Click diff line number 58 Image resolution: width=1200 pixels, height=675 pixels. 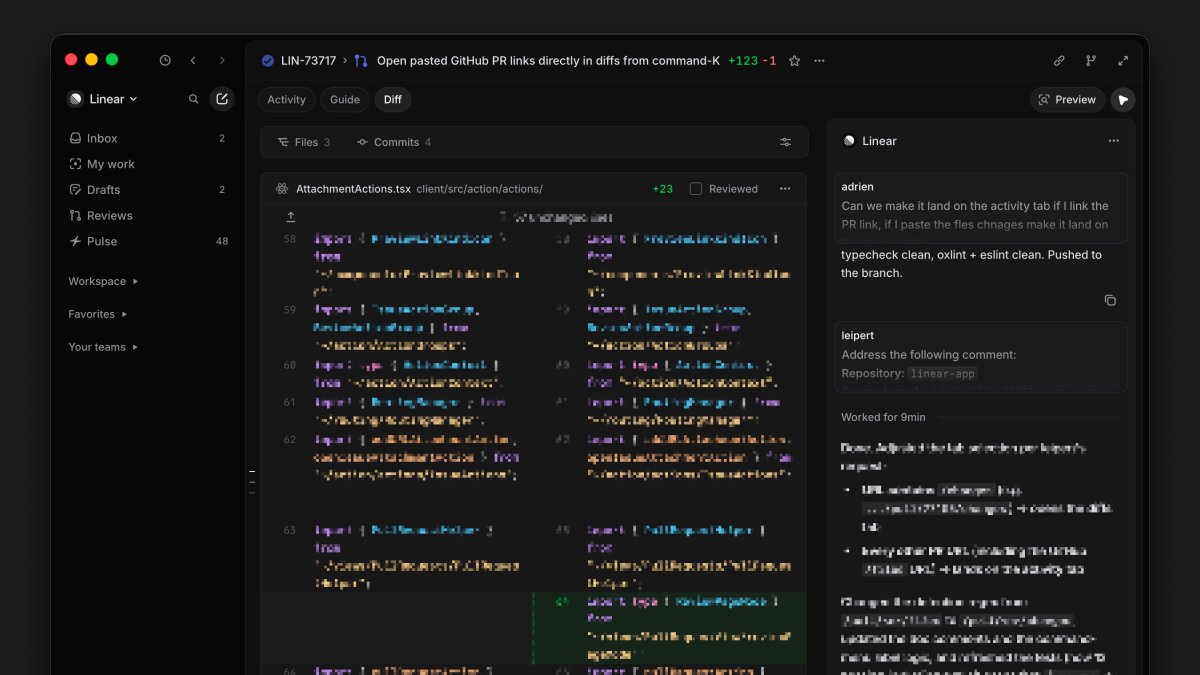(290, 240)
